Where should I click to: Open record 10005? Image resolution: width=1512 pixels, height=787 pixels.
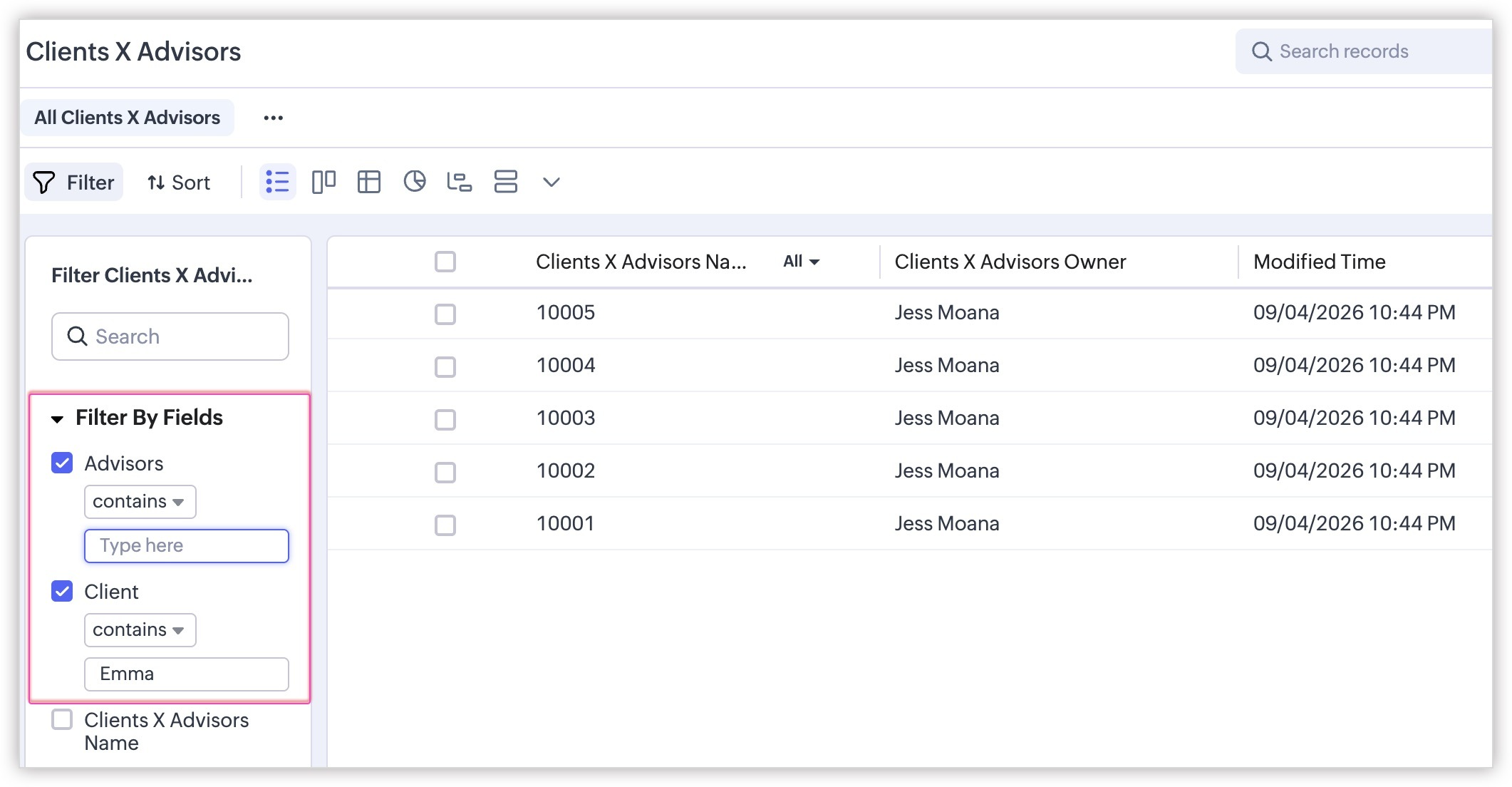point(565,312)
